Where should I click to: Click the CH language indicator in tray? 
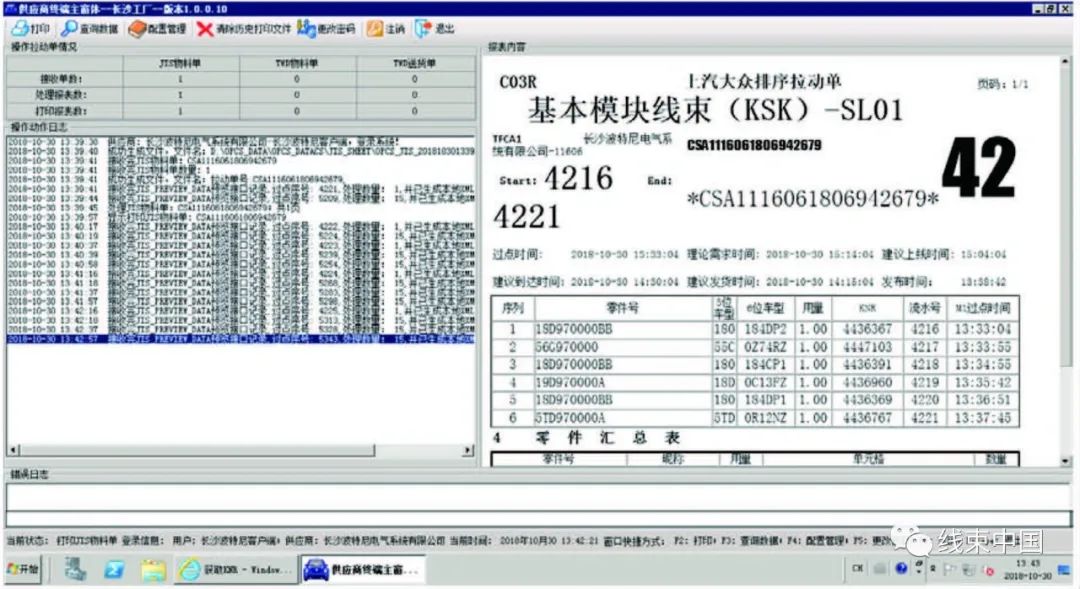point(858,569)
